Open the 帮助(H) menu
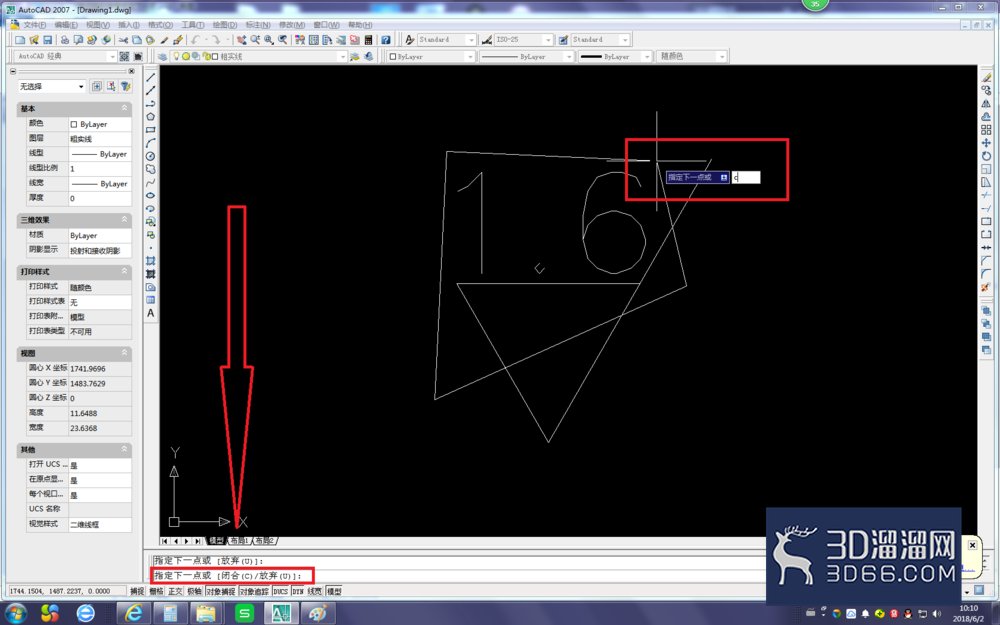This screenshot has height=625, width=1000. tap(360, 25)
